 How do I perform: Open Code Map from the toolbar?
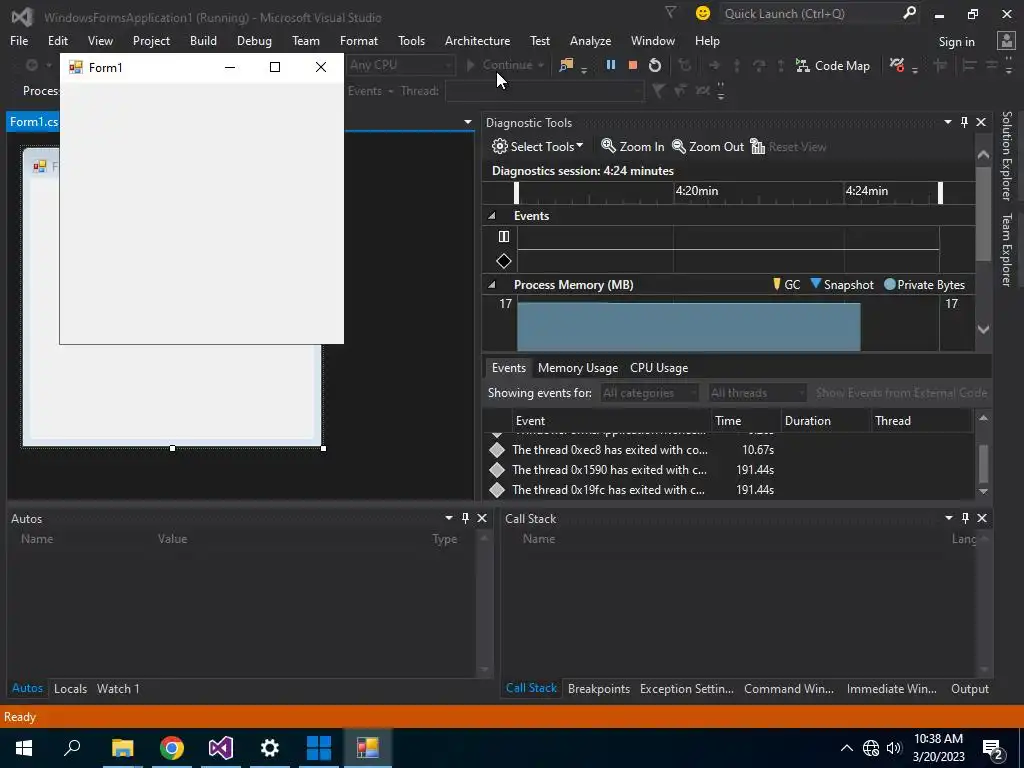click(x=832, y=65)
